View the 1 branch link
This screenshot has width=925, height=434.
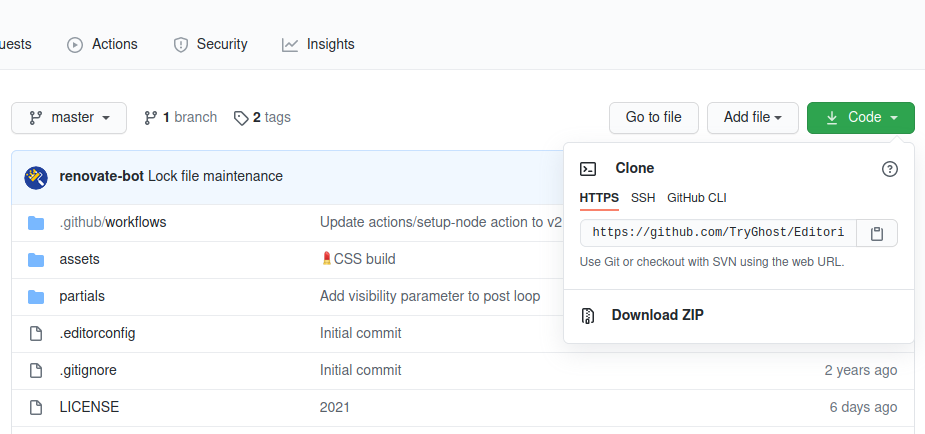coord(181,117)
